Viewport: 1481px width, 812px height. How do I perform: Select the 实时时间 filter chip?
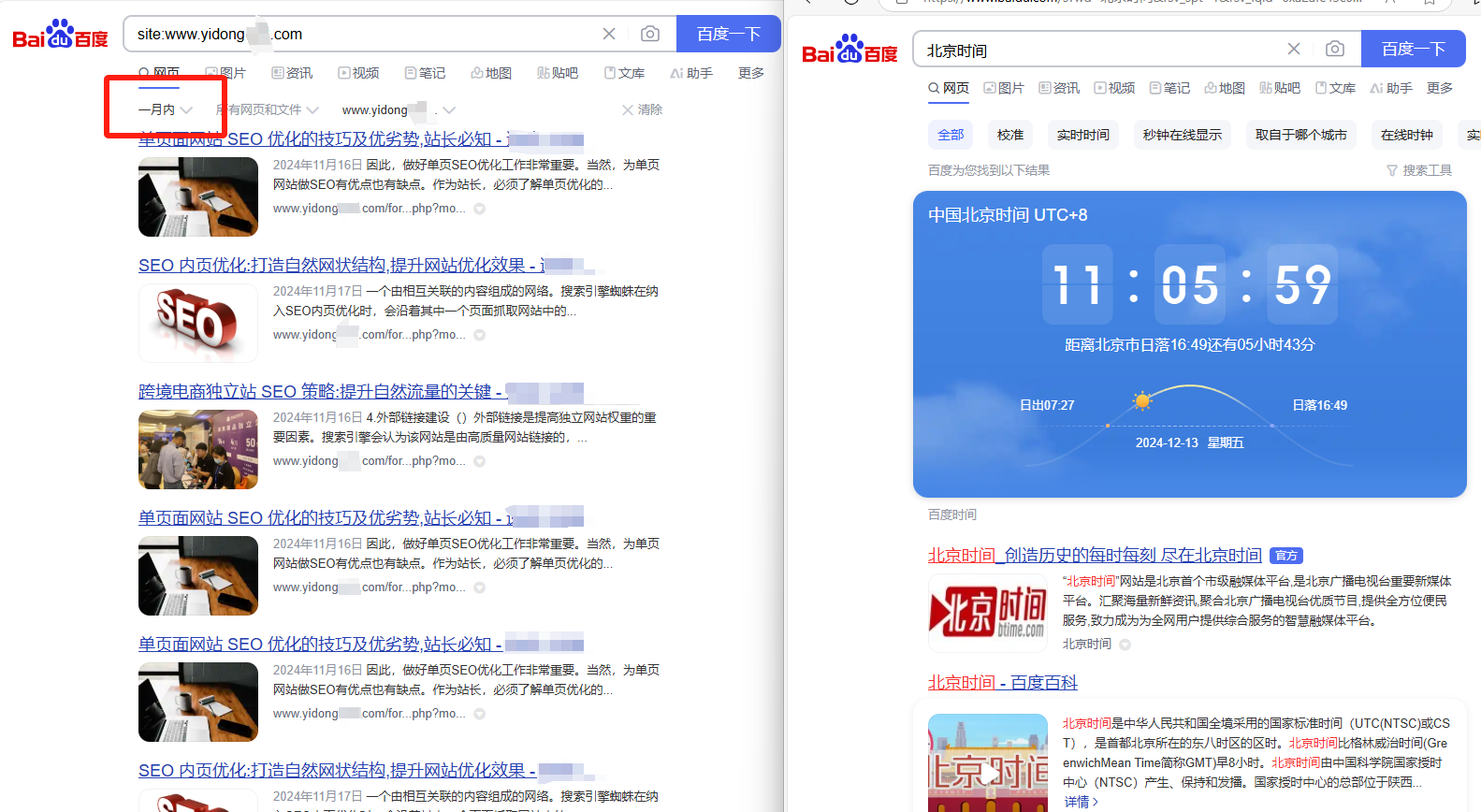tap(1083, 135)
